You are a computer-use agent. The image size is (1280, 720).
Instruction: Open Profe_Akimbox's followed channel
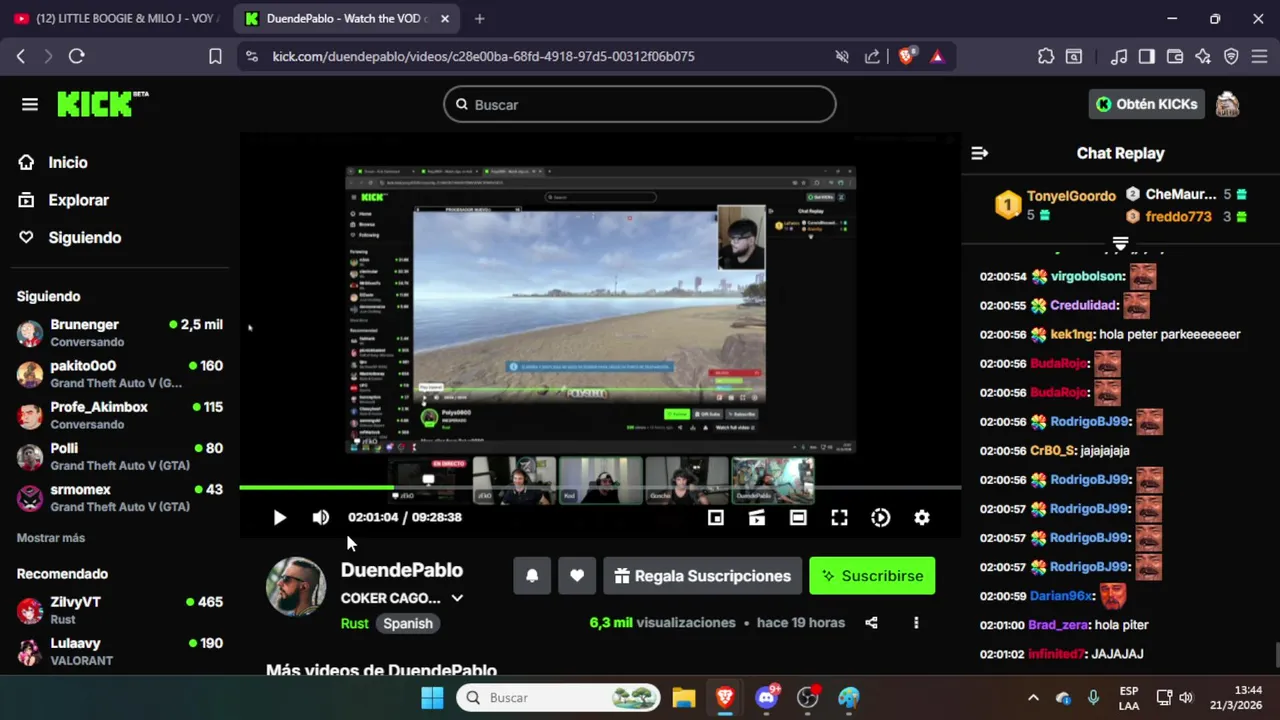point(120,415)
